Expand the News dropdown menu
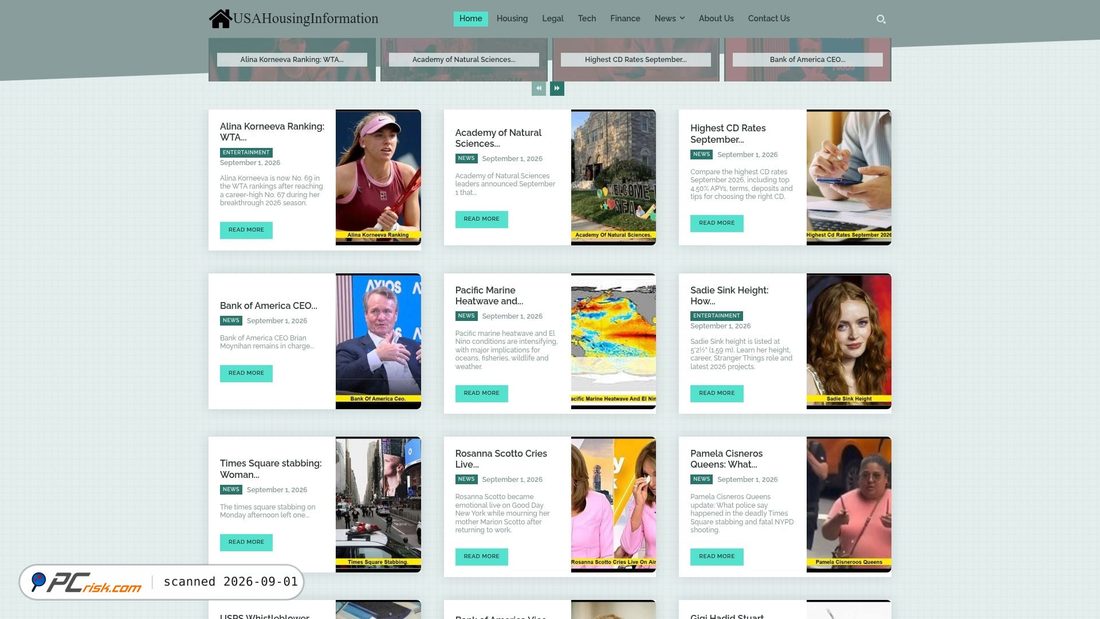 click(669, 19)
